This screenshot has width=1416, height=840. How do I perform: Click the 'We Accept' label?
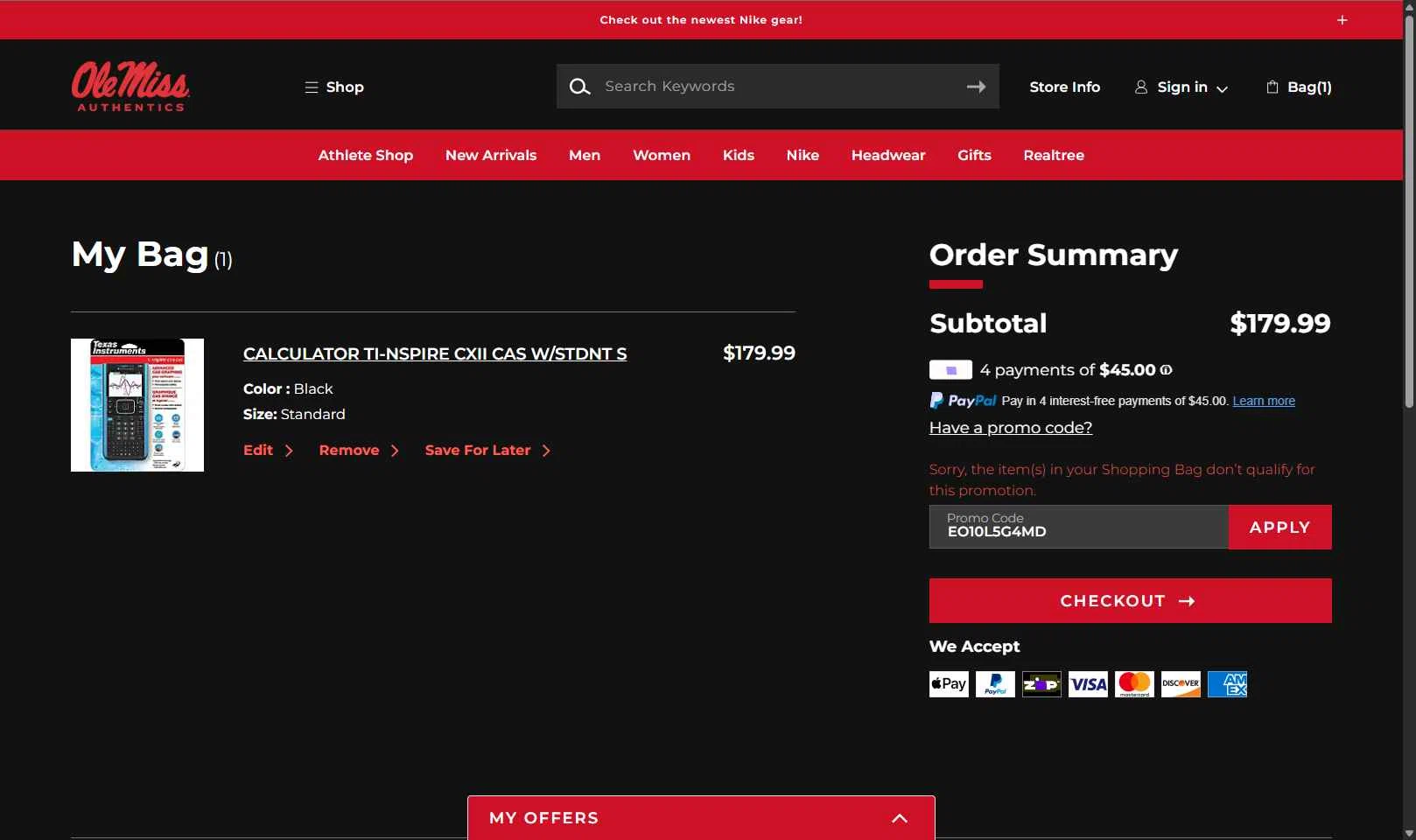pyautogui.click(x=975, y=647)
